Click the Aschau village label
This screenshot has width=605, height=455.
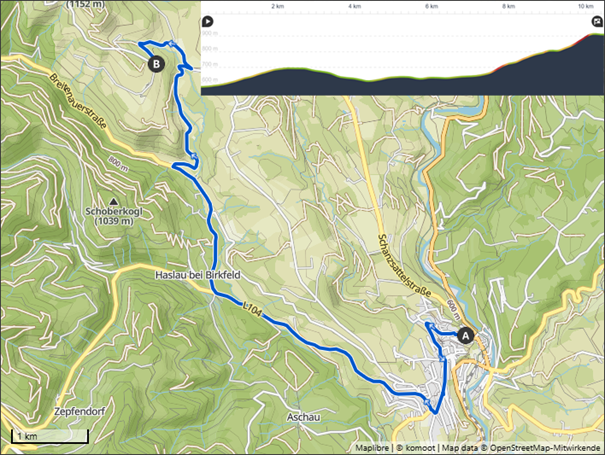pos(303,417)
